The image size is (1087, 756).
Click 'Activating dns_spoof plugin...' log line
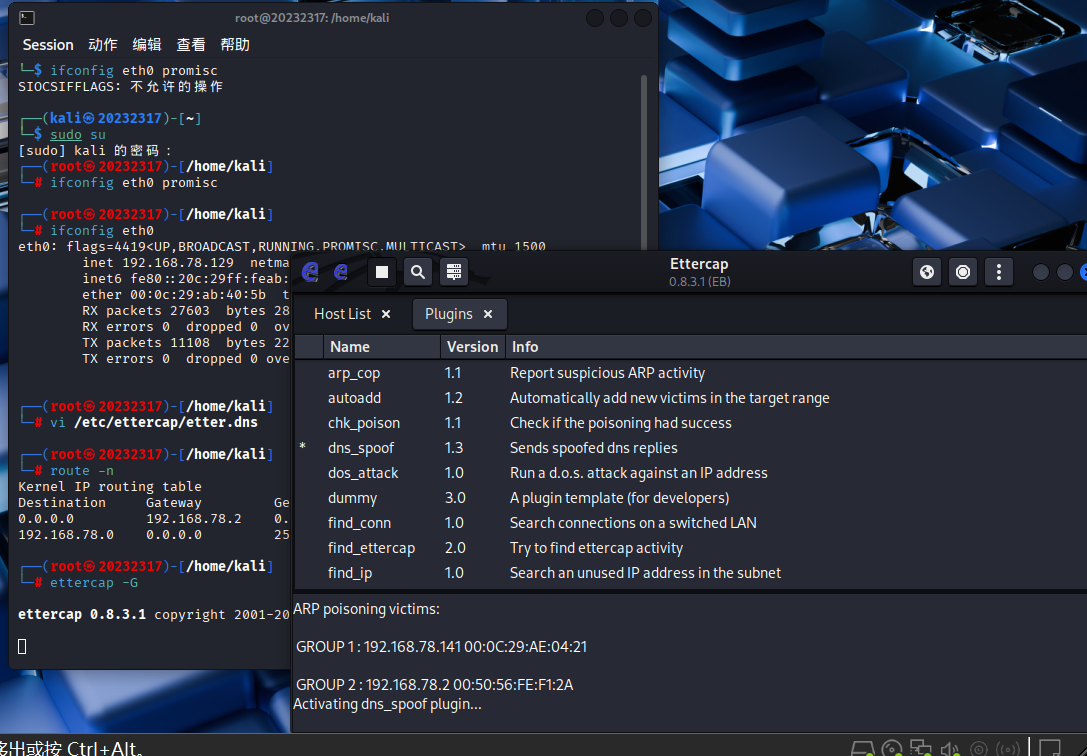click(387, 704)
